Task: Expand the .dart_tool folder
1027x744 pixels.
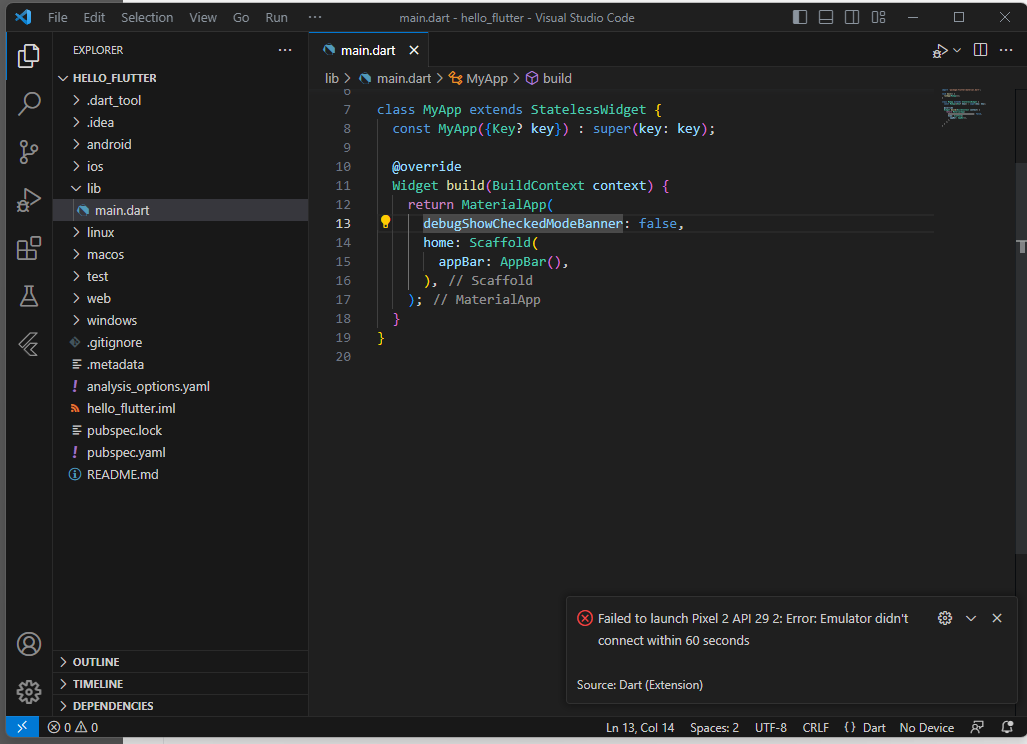Action: point(180,100)
